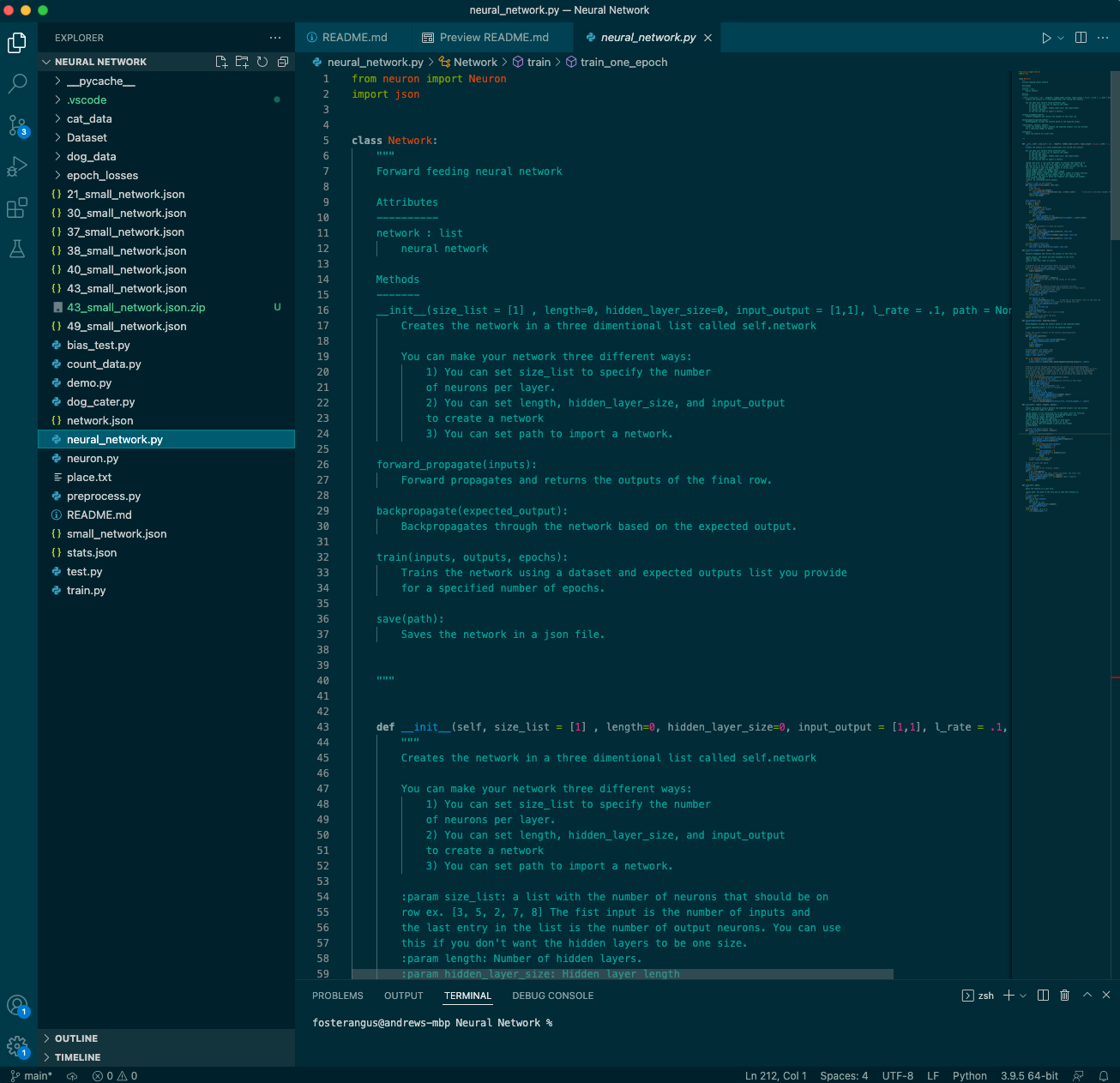
Task: Open Run and Debug view
Action: pyautogui.click(x=17, y=166)
